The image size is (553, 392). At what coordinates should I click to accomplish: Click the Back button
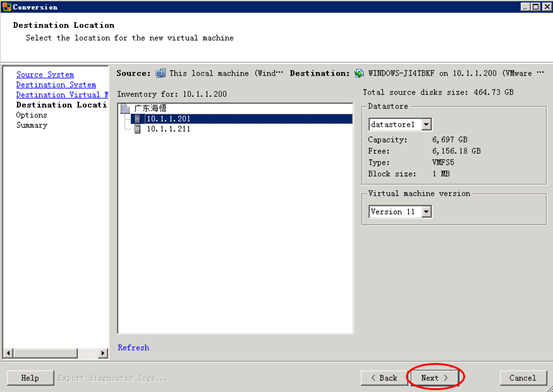point(384,378)
